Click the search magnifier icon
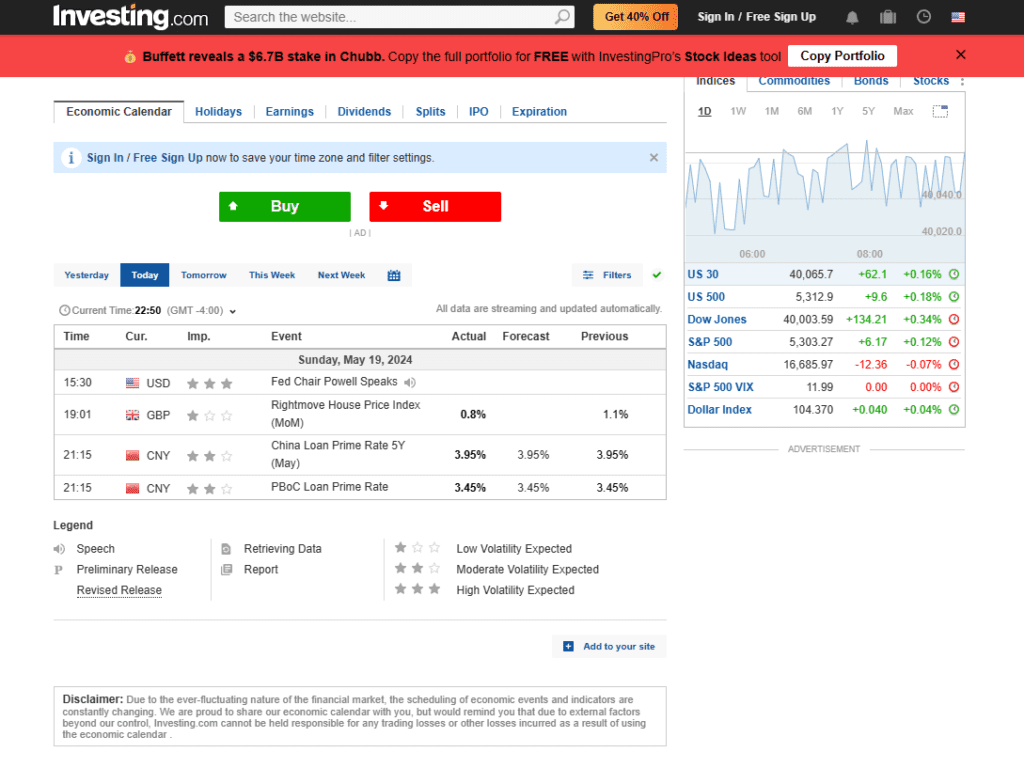The width and height of the screenshot is (1024, 768). point(562,17)
